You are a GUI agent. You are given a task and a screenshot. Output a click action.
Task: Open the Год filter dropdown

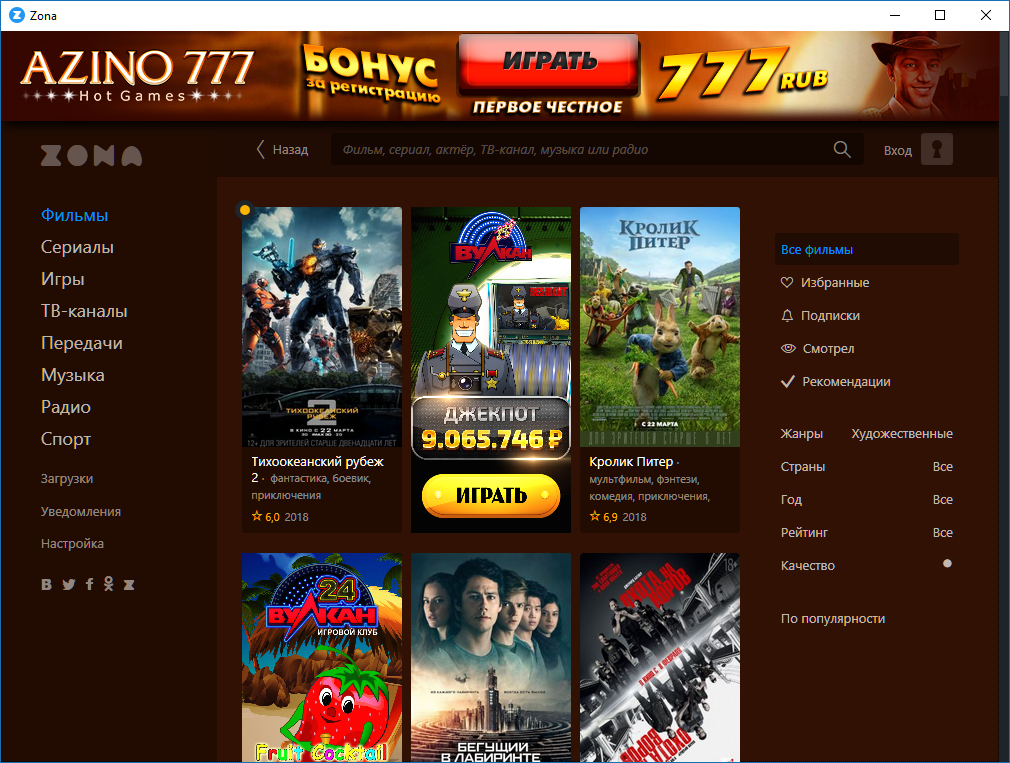[x=866, y=499]
